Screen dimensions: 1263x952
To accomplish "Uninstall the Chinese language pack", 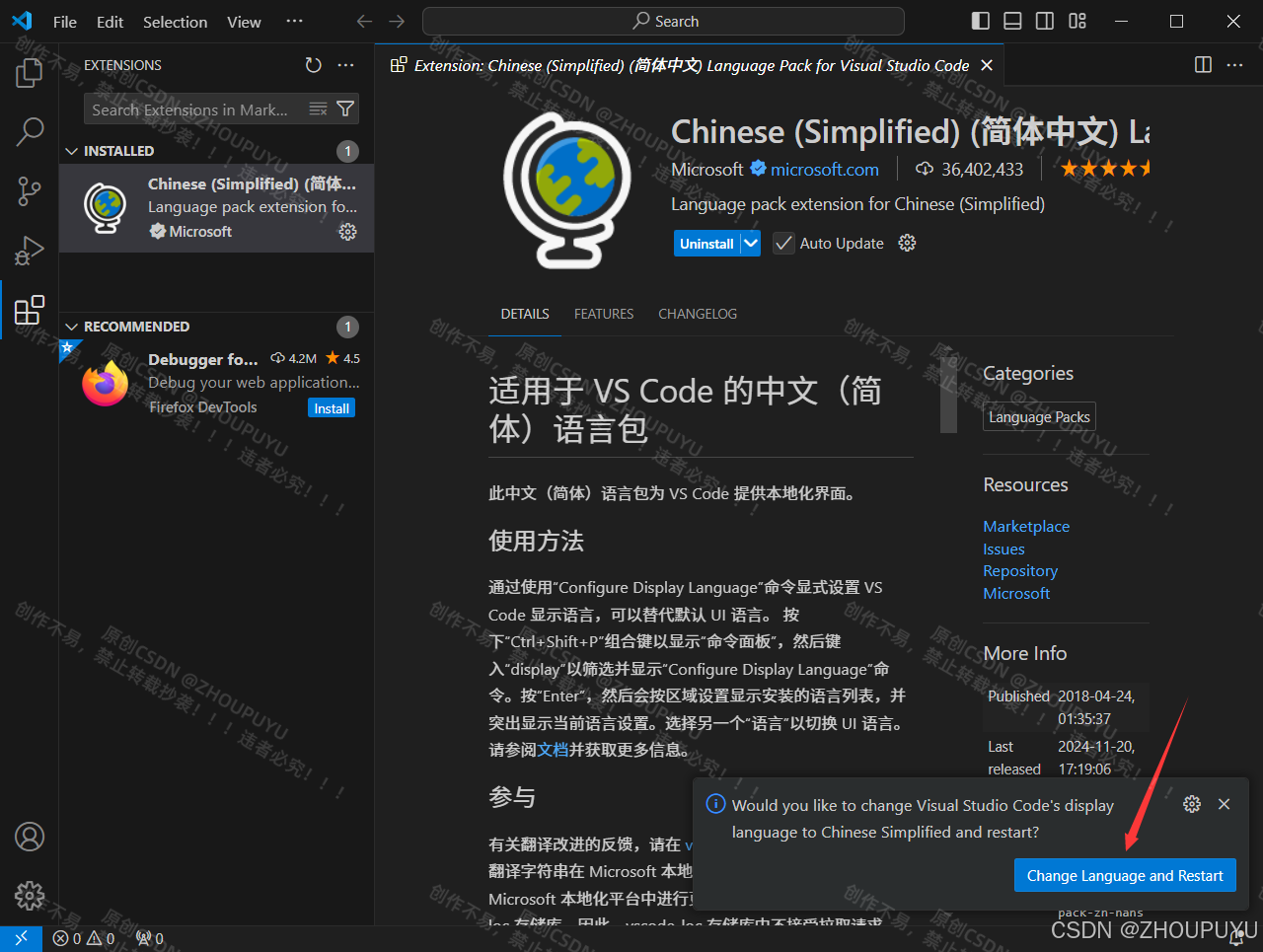I will tap(706, 243).
